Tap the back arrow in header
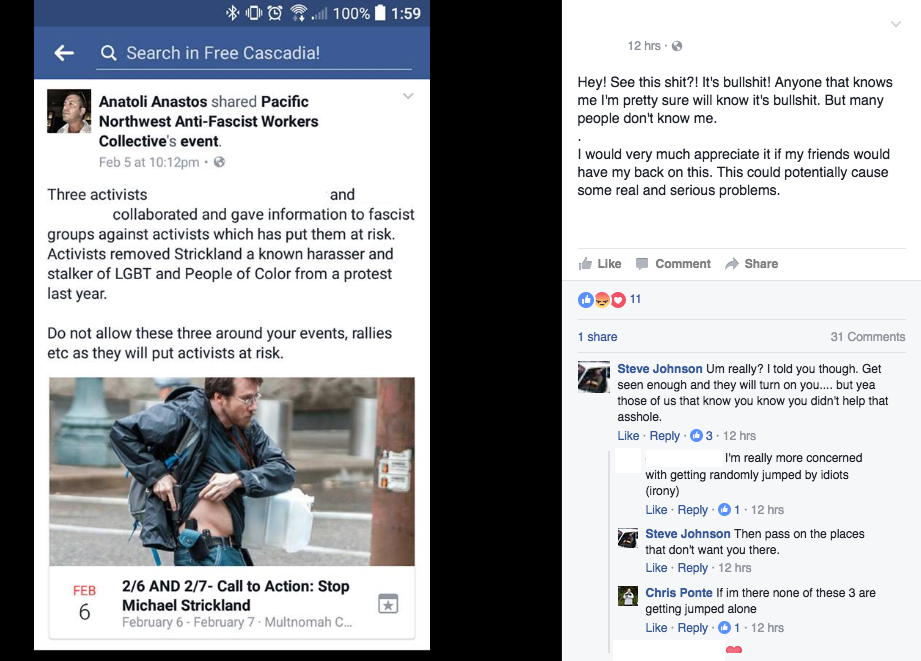Image resolution: width=921 pixels, height=661 pixels. tap(64, 53)
